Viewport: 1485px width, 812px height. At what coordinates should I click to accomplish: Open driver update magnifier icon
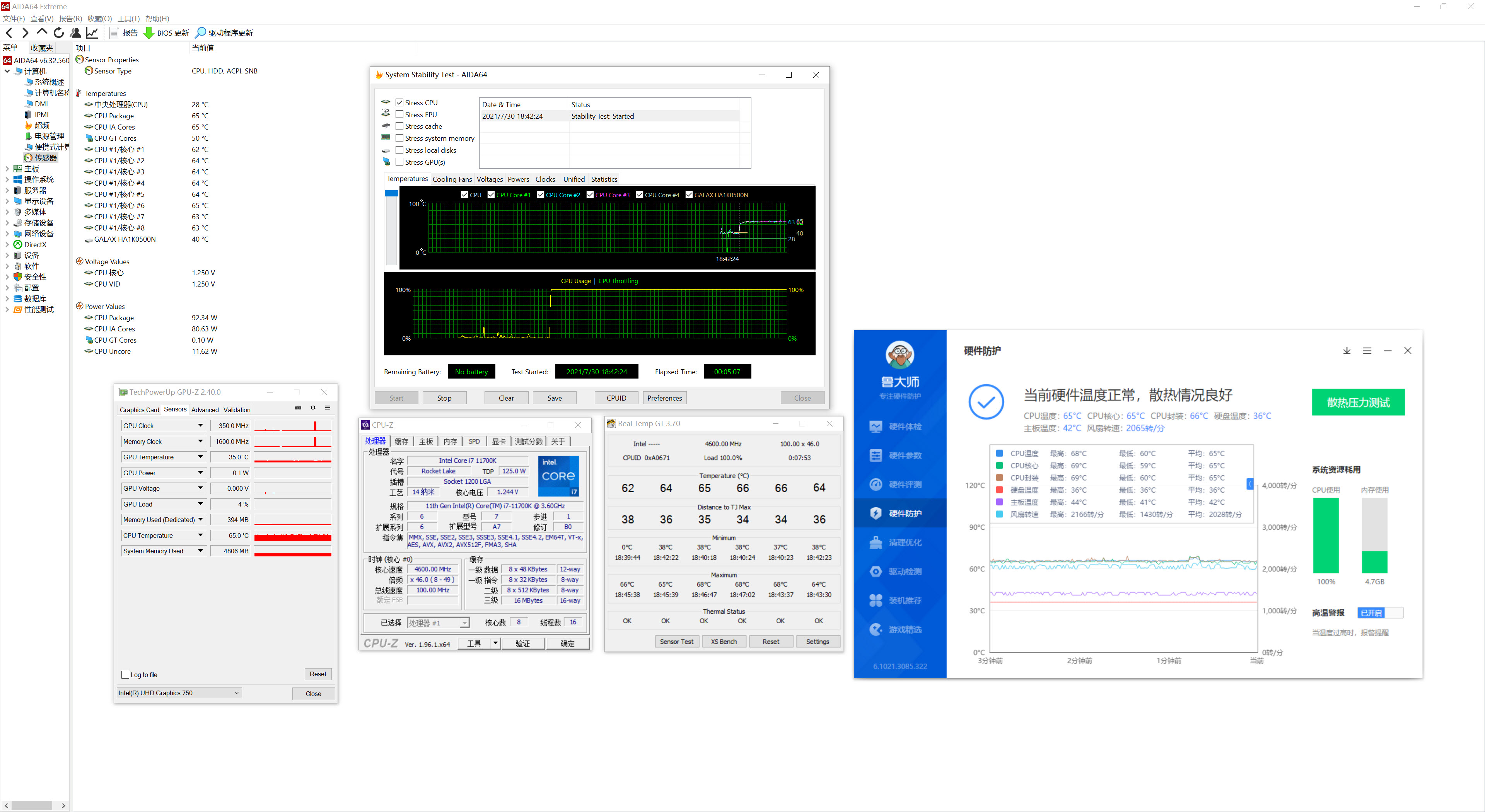point(200,33)
